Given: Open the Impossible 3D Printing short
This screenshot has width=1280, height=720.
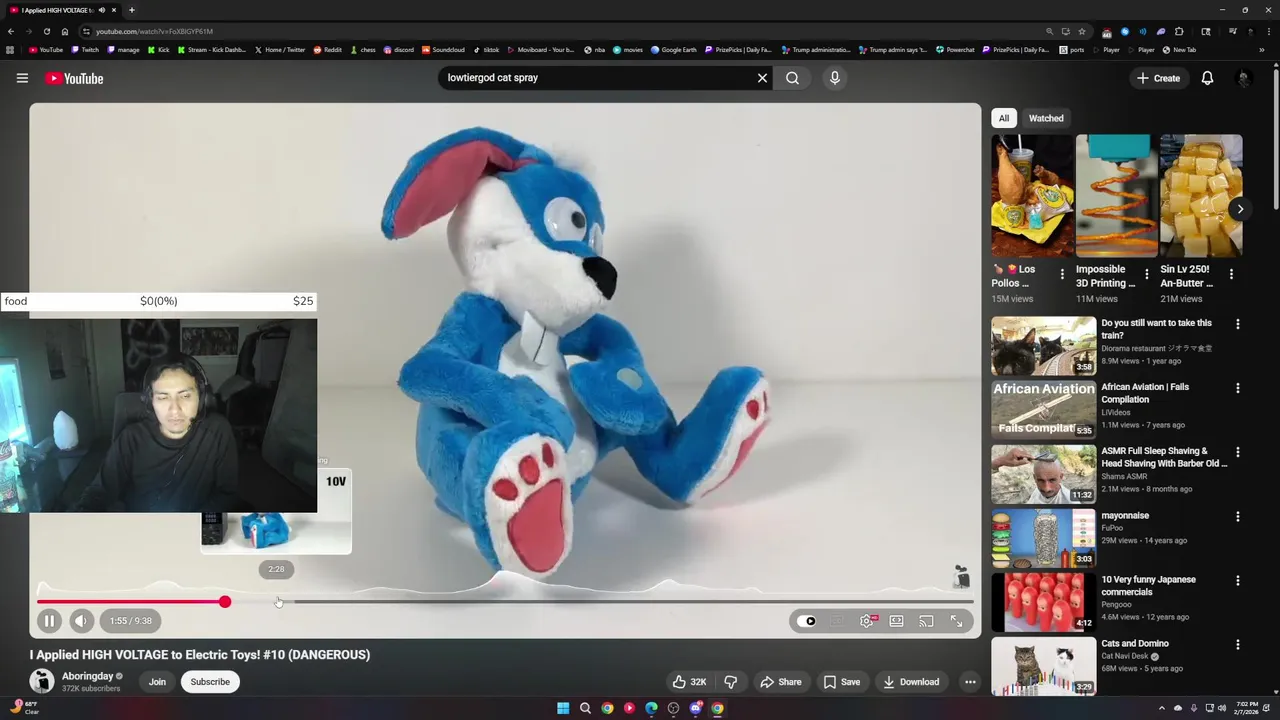Looking at the screenshot, I should (x=1117, y=196).
